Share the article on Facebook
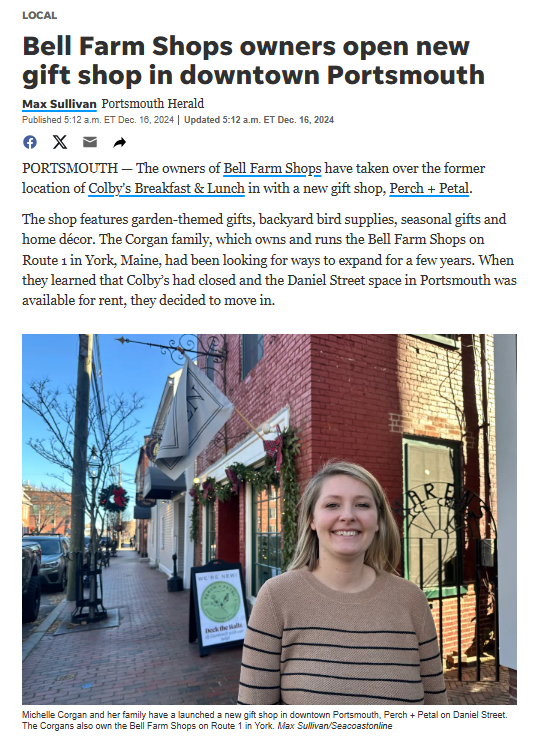The height and width of the screenshot is (751, 534). tap(30, 142)
